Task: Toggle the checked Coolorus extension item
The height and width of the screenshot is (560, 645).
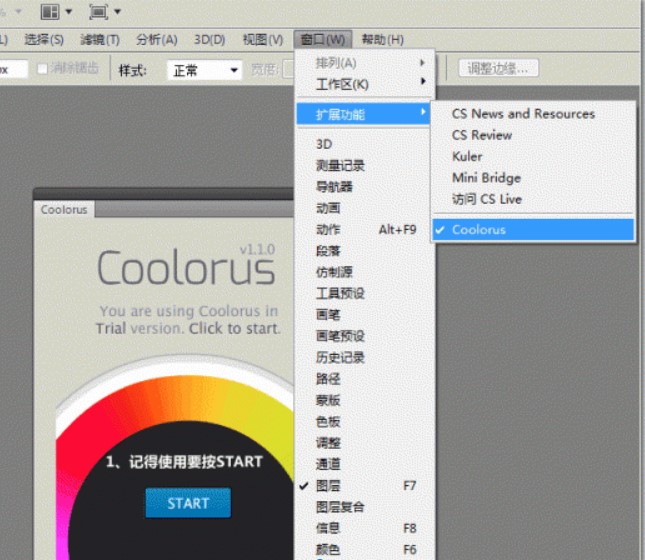Action: coord(533,230)
